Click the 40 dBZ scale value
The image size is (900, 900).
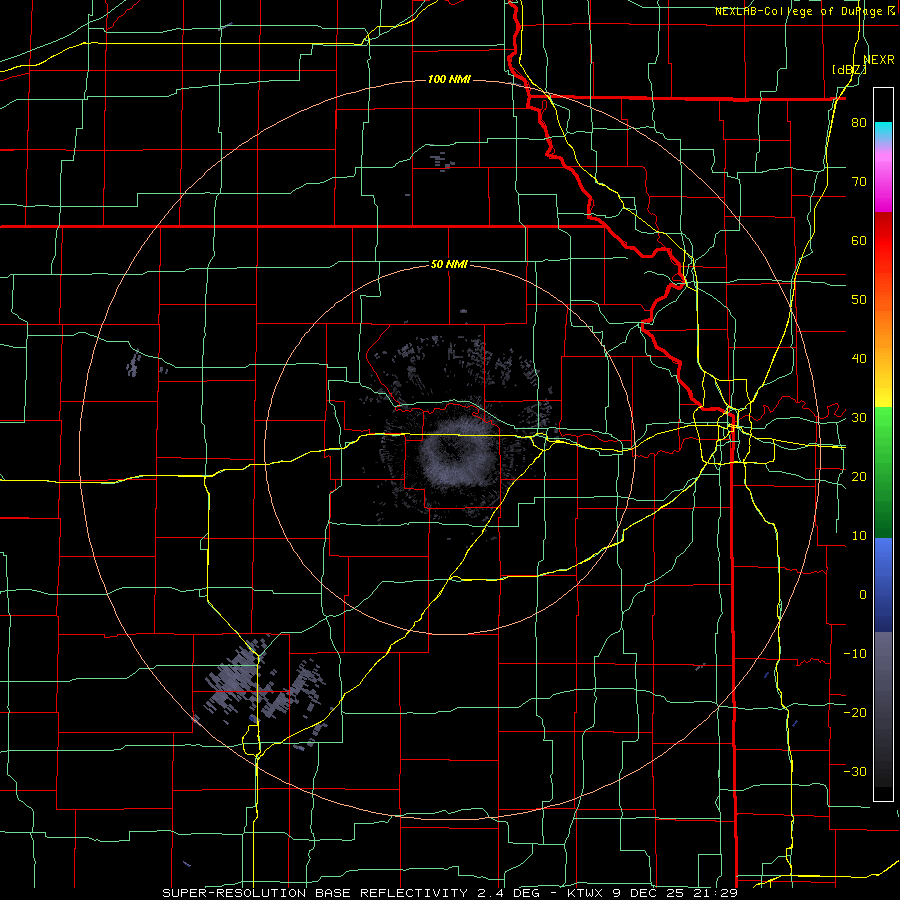pos(859,359)
